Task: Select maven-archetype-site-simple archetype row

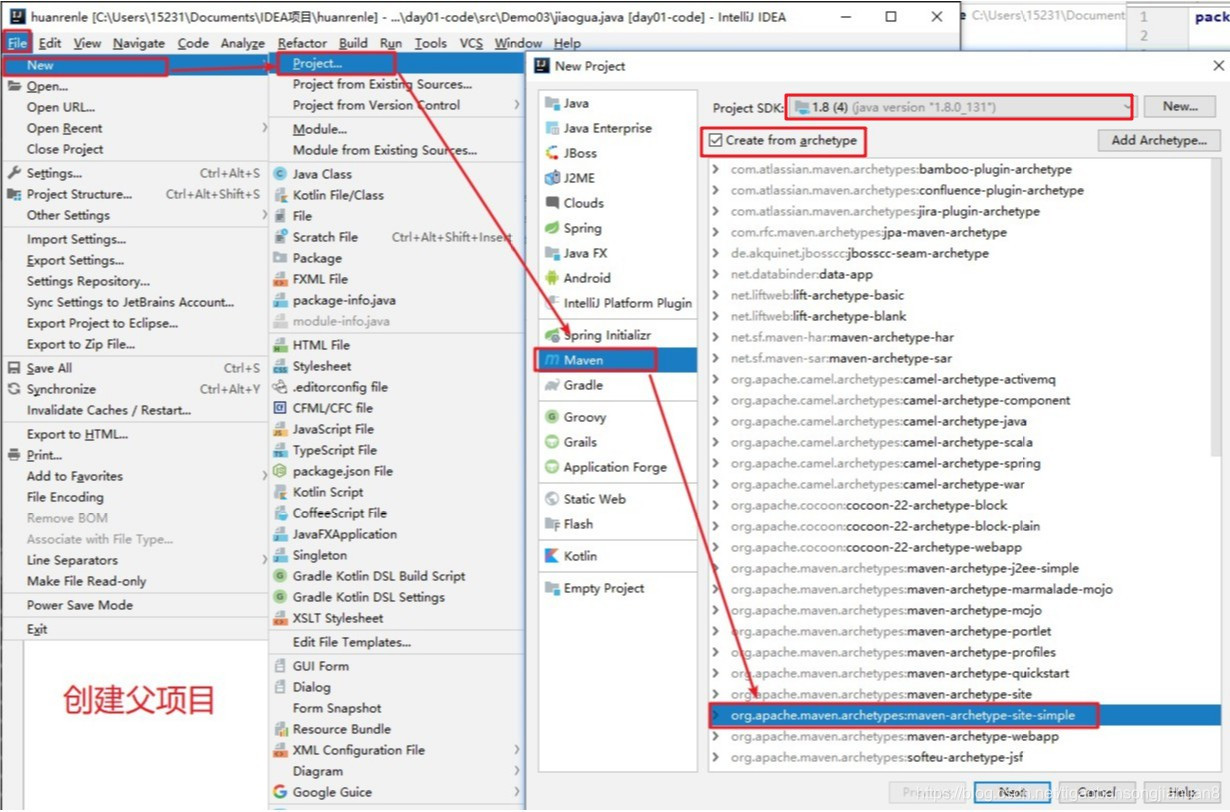Action: (x=965, y=715)
